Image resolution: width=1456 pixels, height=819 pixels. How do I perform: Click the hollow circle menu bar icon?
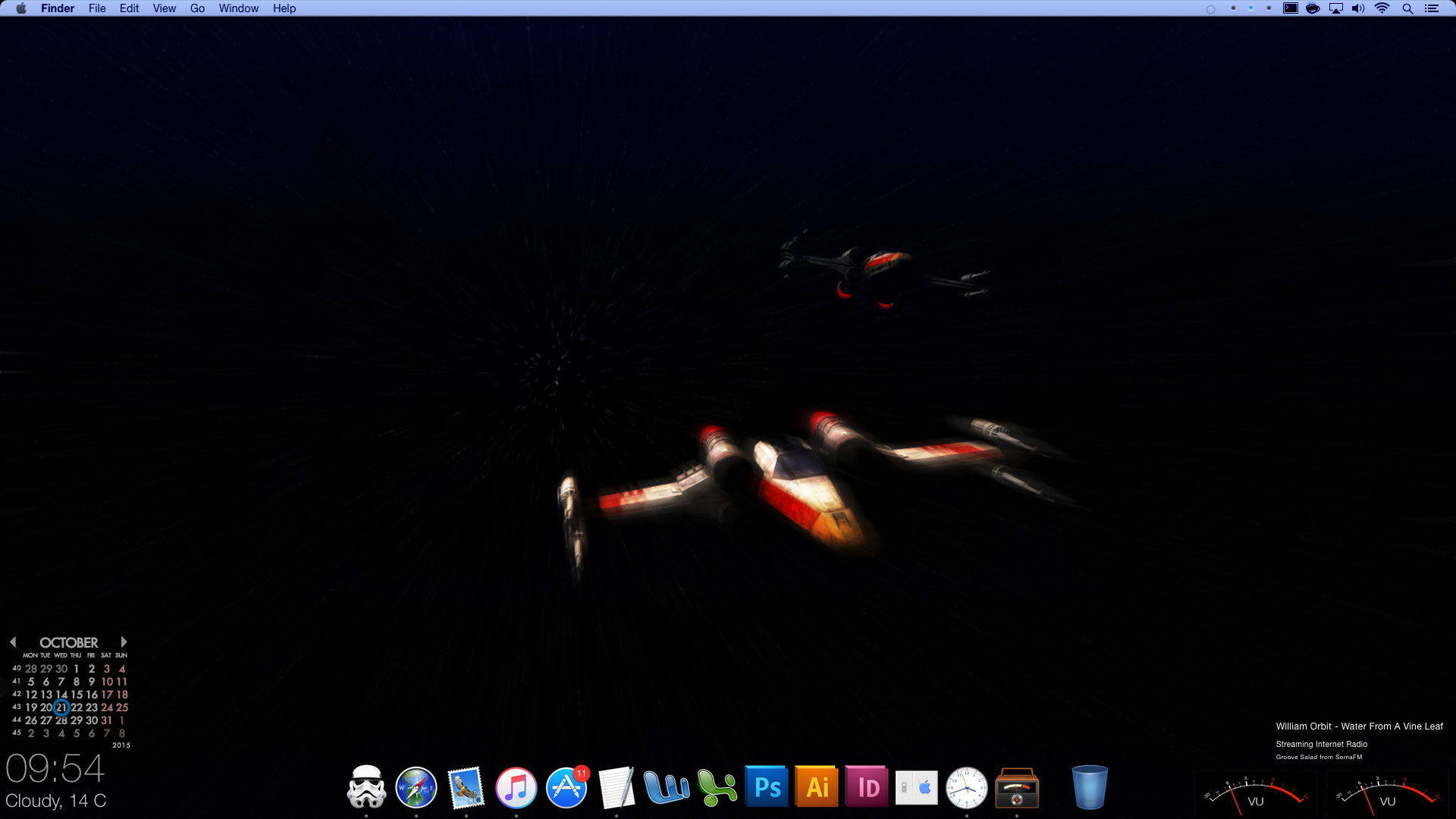1210,9
